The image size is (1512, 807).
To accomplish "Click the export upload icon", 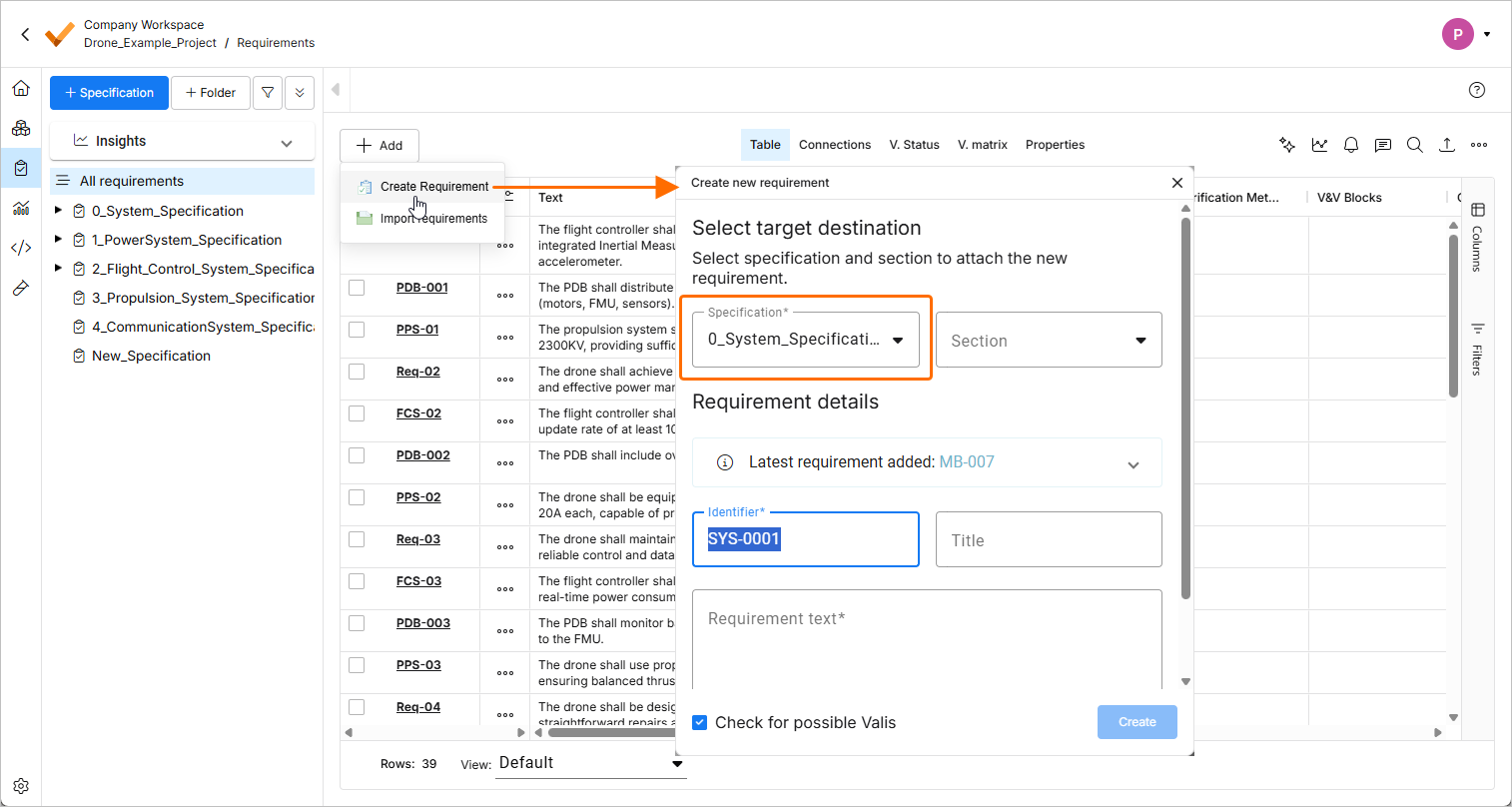I will [x=1446, y=145].
